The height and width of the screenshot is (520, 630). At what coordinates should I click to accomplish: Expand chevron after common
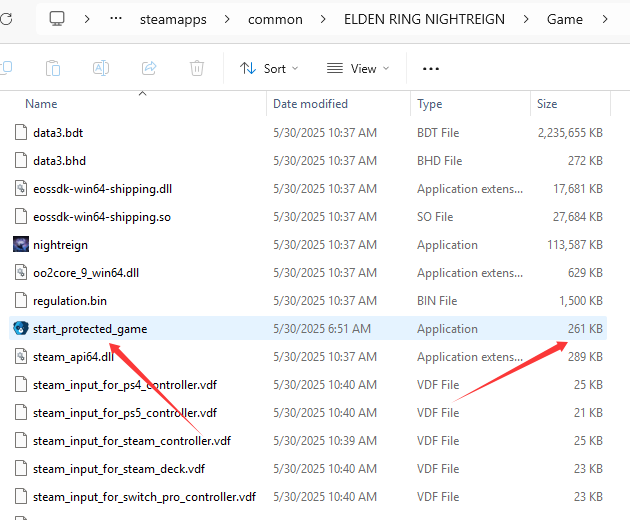323,19
